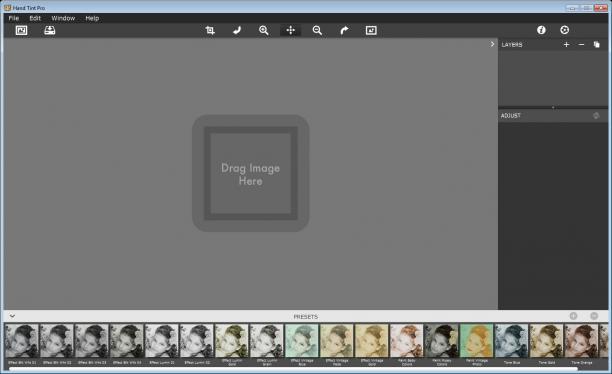Open the File menu
Screen dimensions: 612x374
[14, 18]
